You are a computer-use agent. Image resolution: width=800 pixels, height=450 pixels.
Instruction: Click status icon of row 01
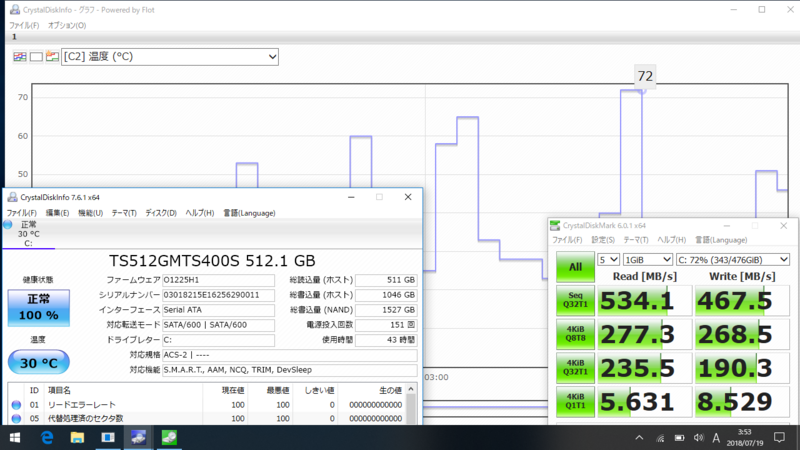tap(16, 405)
